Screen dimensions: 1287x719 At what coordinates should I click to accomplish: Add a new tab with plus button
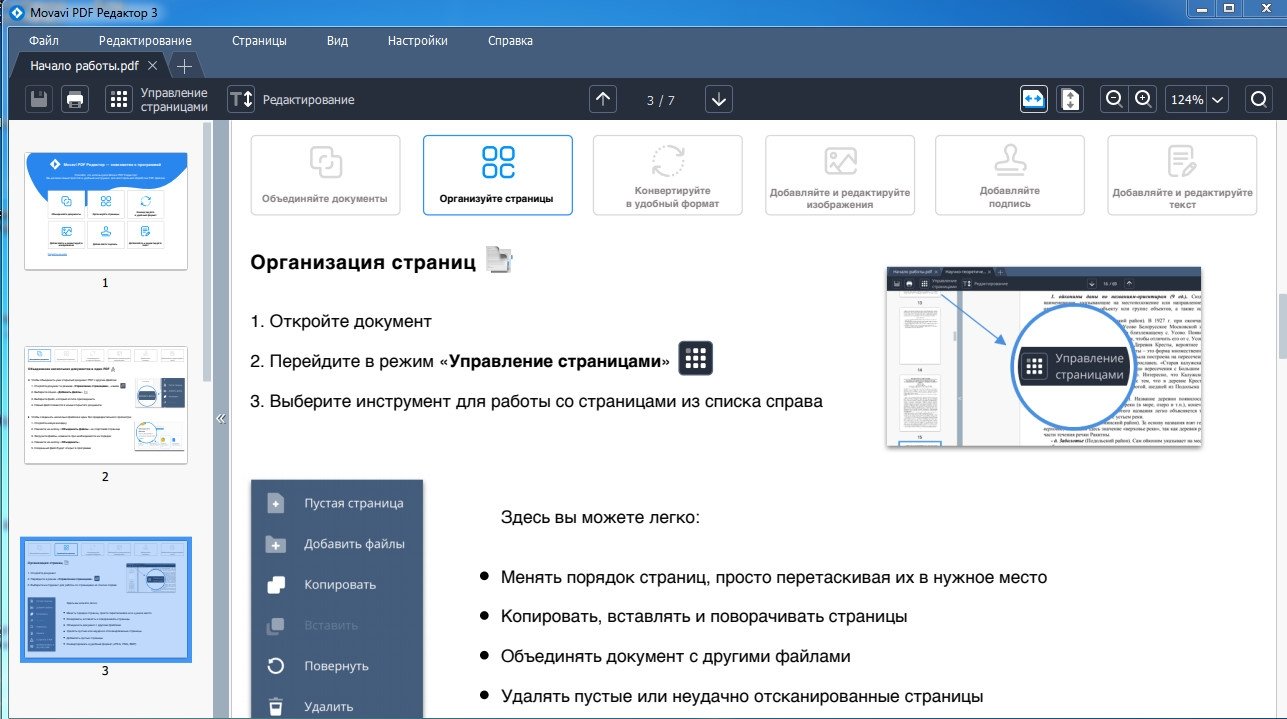click(x=184, y=66)
